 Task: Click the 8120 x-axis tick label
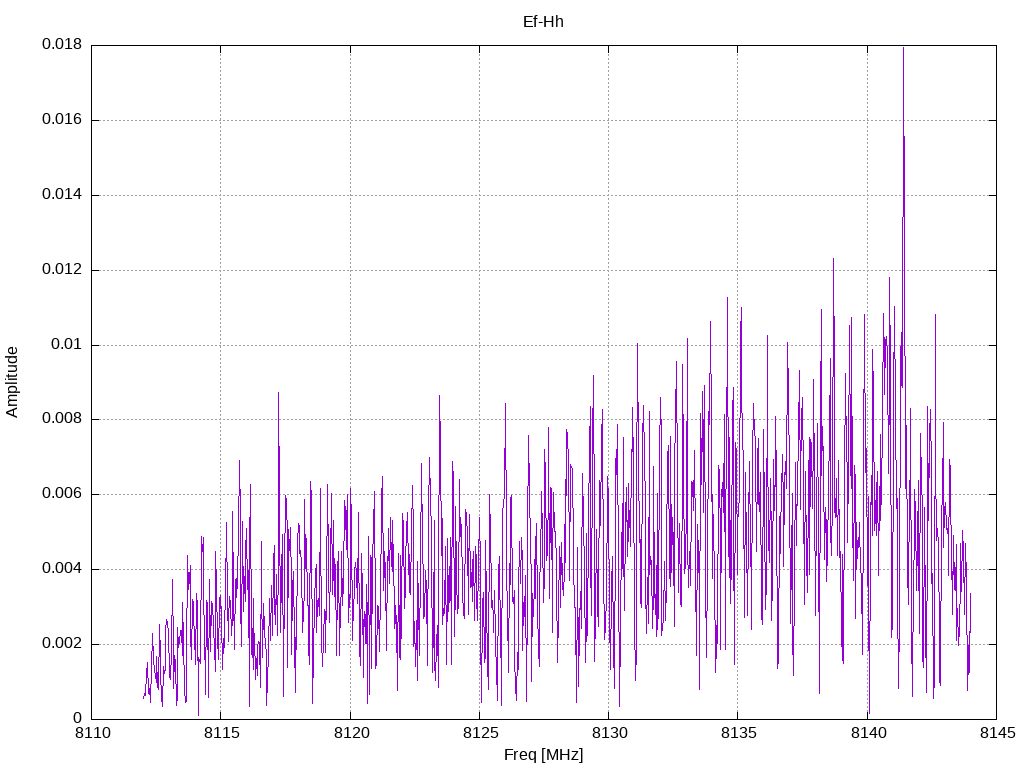[x=351, y=733]
